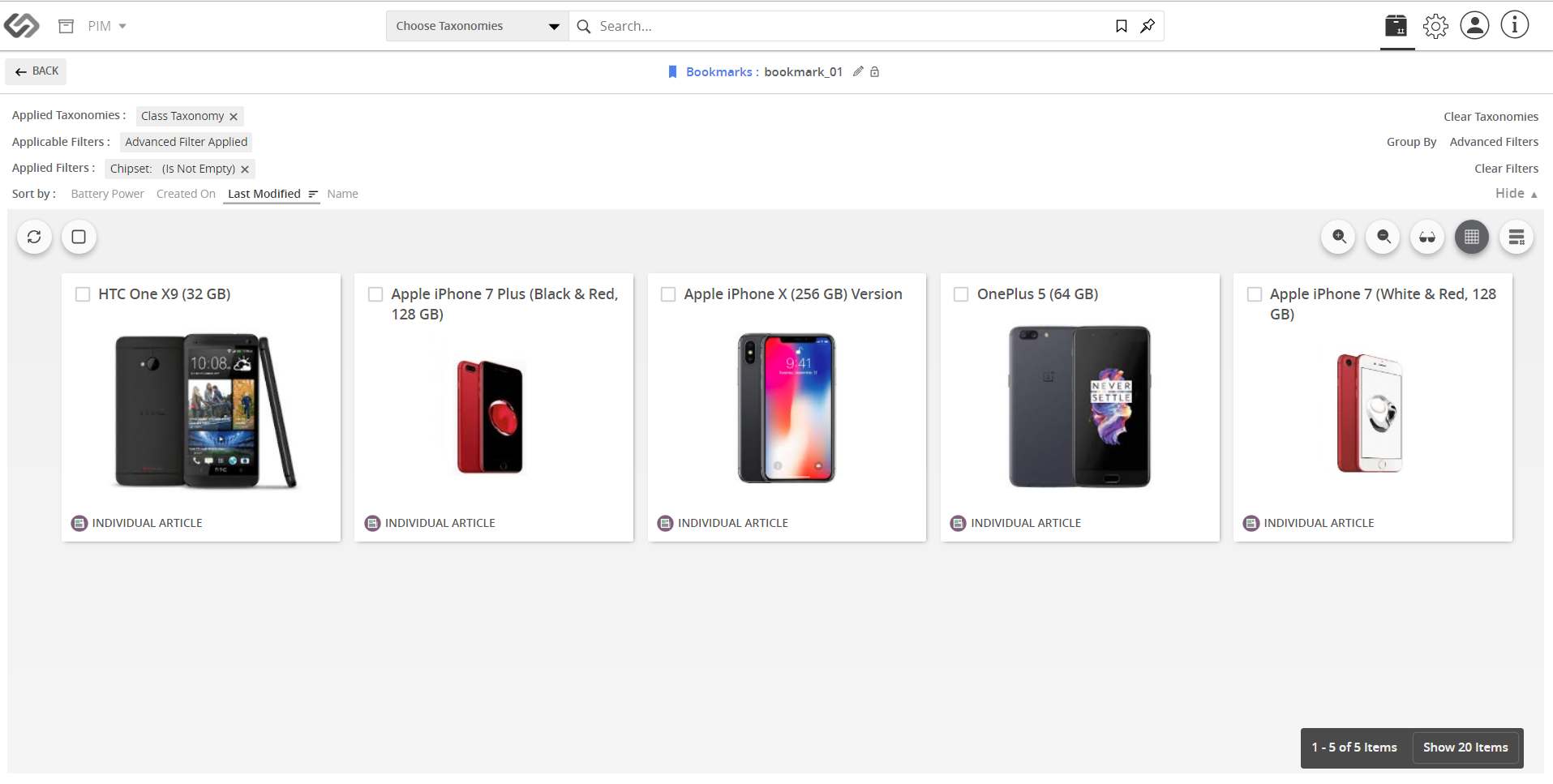
Task: Remove the Class Taxonomy tag
Action: [x=234, y=117]
